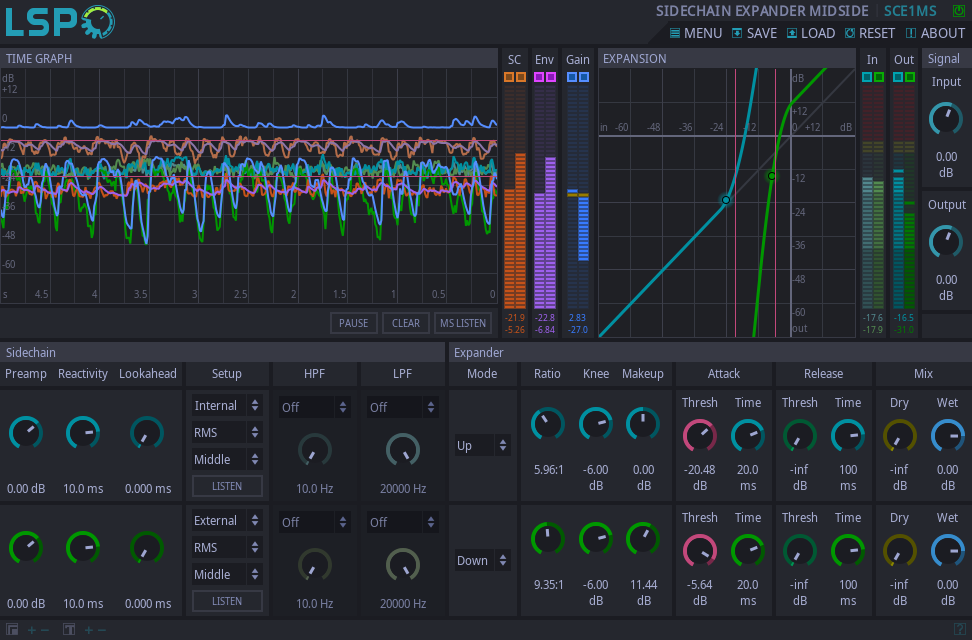Click the font scaling T icon in the bottom bar
972x640 pixels.
pyautogui.click(x=69, y=629)
